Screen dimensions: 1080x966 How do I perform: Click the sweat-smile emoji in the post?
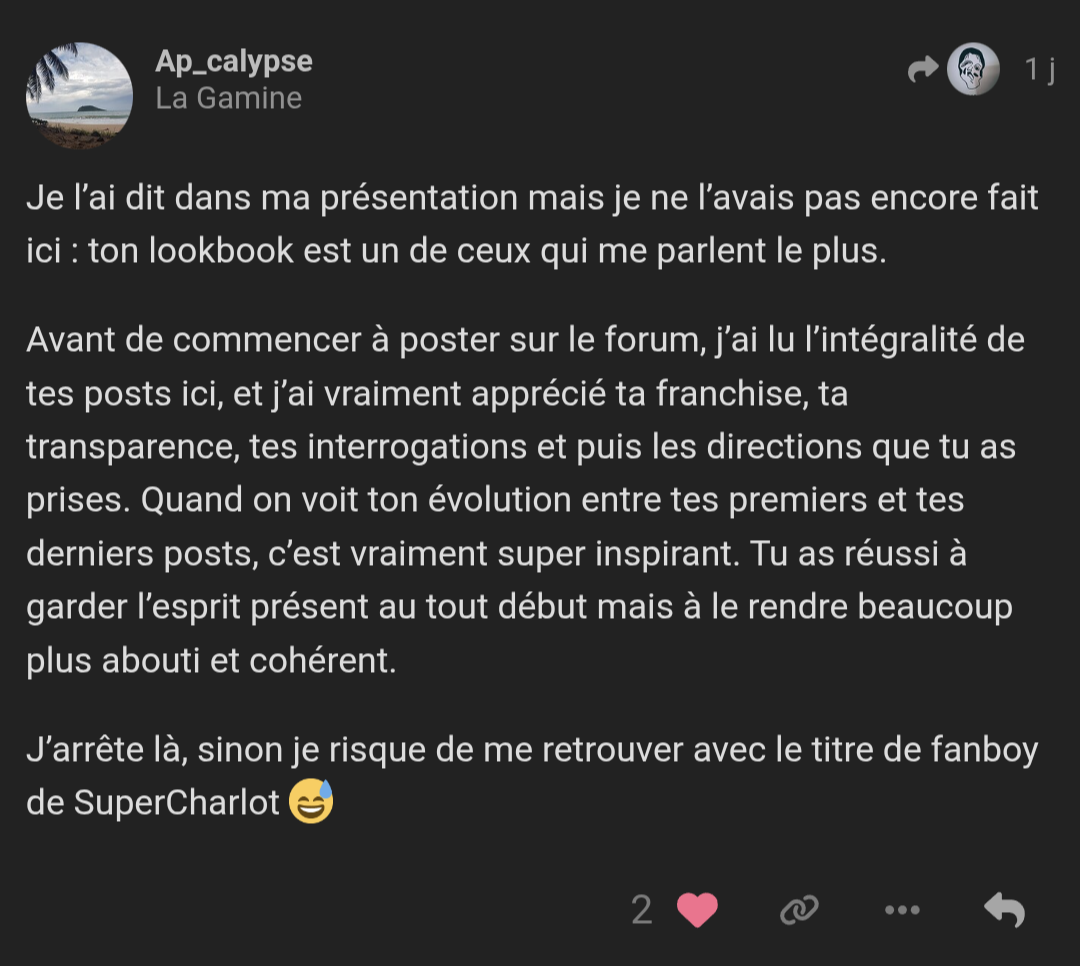tap(311, 803)
